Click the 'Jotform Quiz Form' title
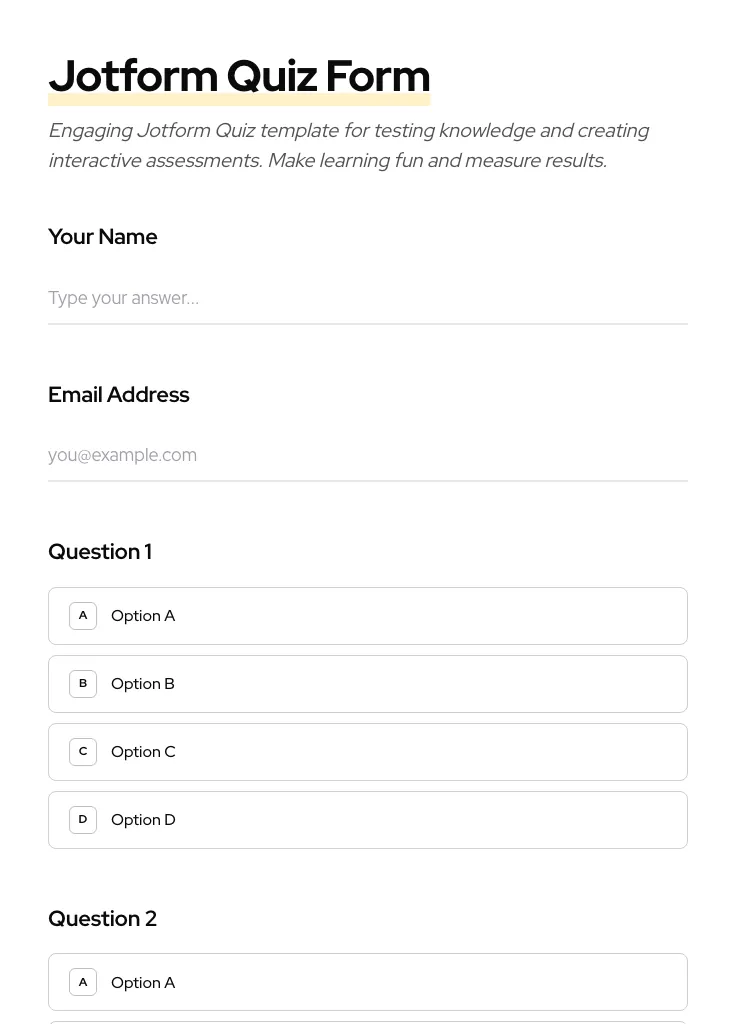 coord(239,75)
